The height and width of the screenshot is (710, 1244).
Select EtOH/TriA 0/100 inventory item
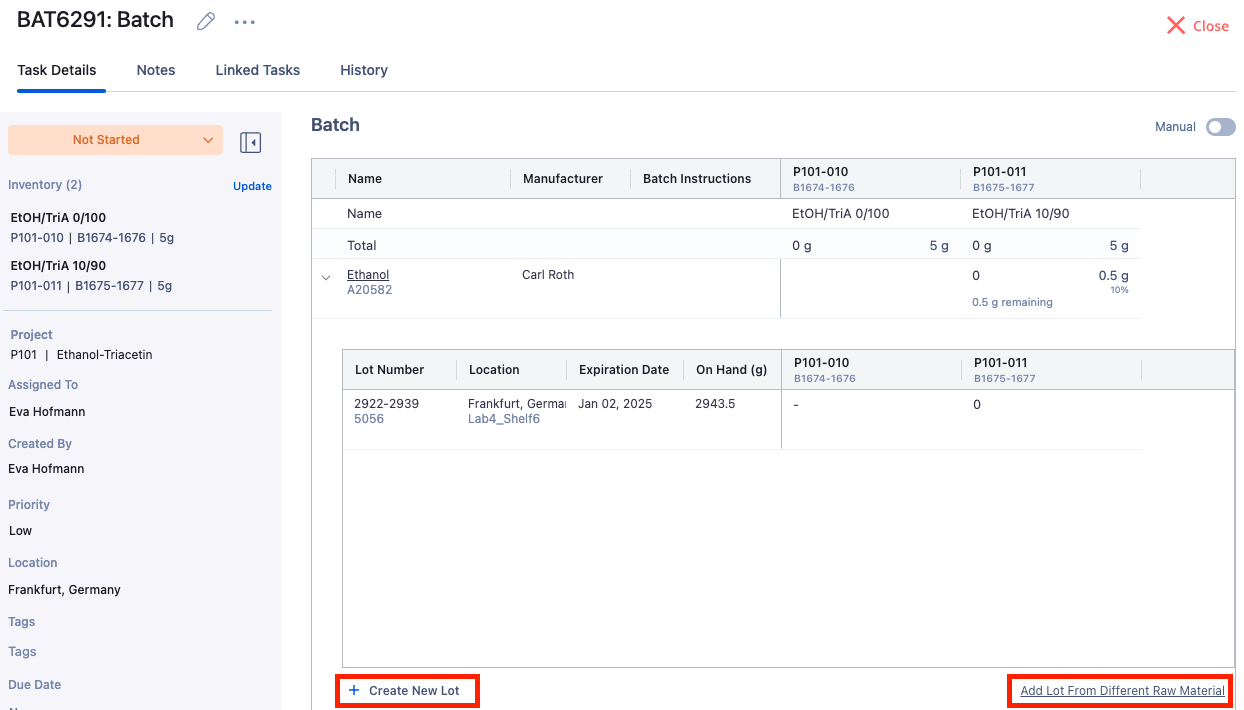(x=58, y=218)
